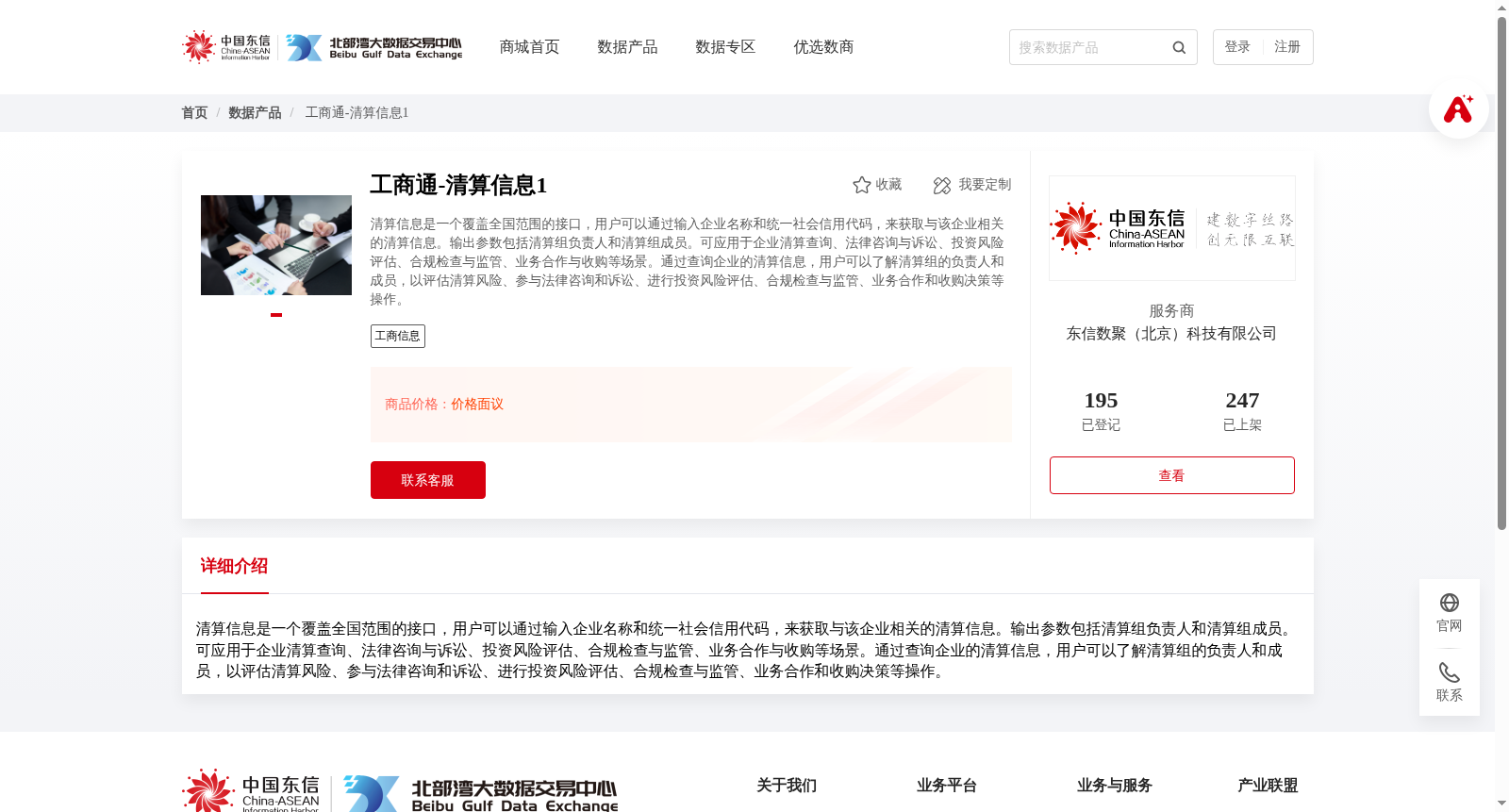Click the 关于我们 footer heading
This screenshot has height=812, width=1509.
click(787, 786)
